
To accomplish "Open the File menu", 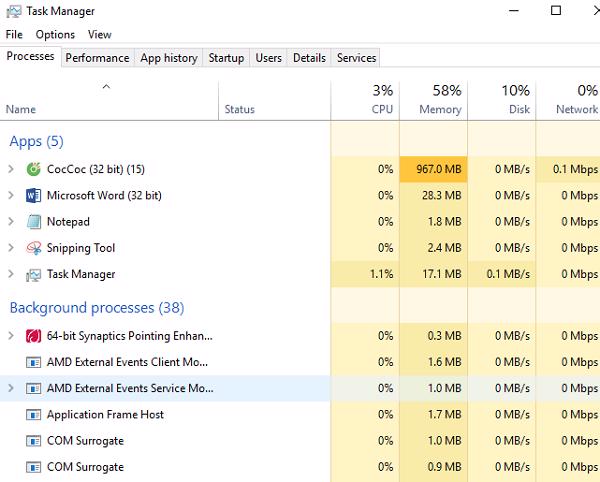I will tap(14, 34).
